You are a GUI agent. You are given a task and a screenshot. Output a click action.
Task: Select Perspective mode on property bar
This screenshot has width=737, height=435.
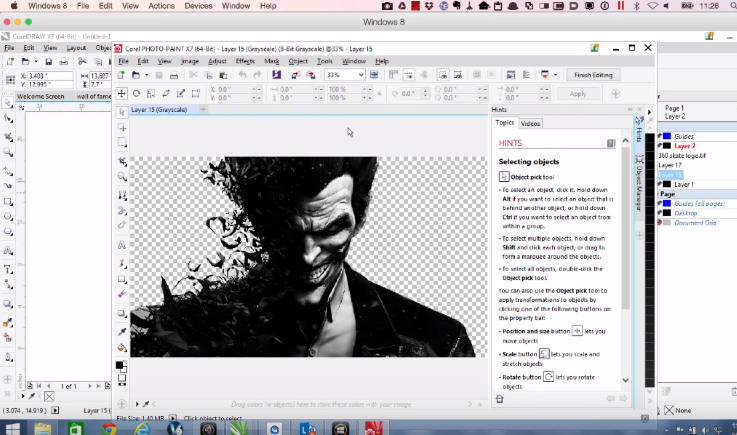tap(196, 93)
